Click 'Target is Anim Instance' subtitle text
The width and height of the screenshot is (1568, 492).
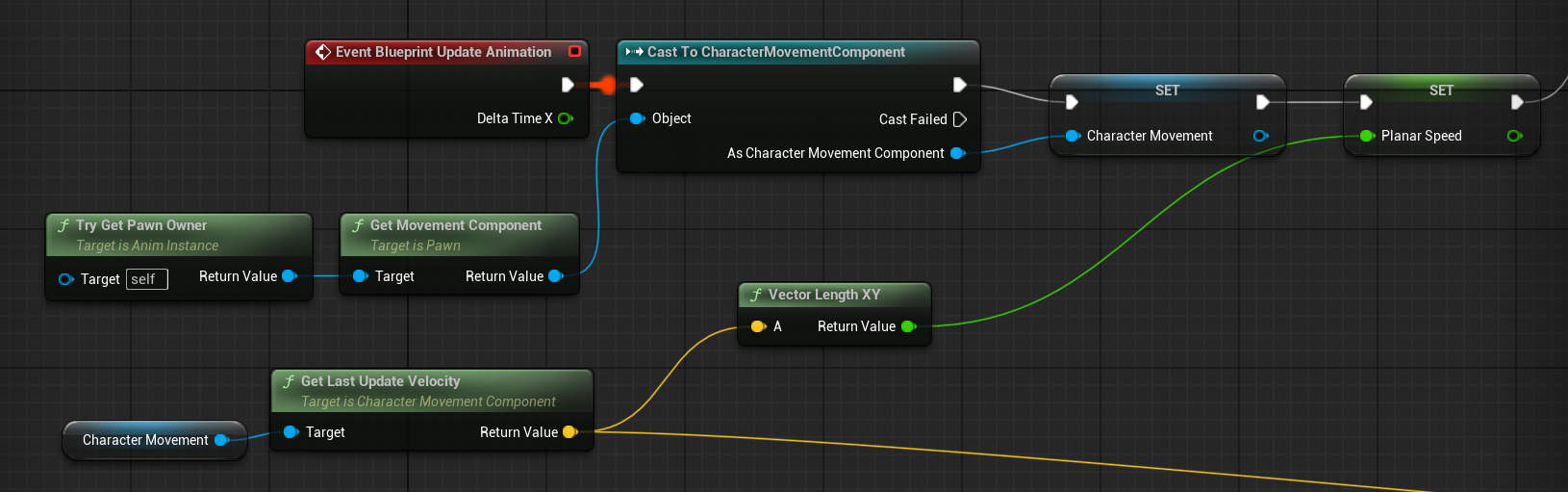tap(147, 246)
